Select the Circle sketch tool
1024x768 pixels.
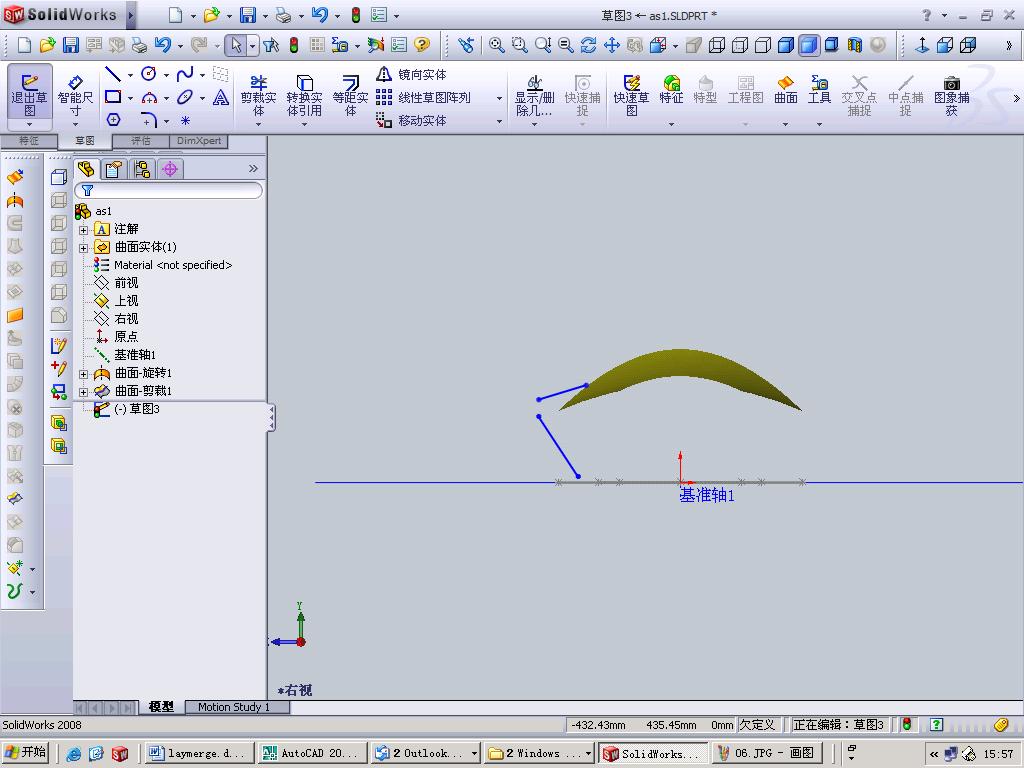point(149,74)
